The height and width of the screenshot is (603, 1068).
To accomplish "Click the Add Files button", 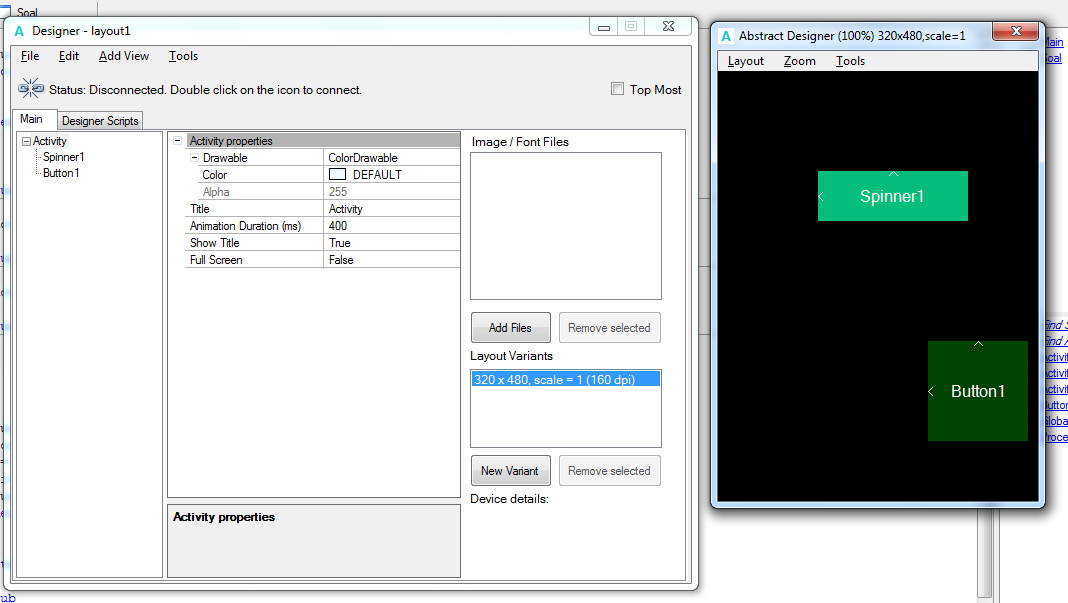I will point(510,328).
